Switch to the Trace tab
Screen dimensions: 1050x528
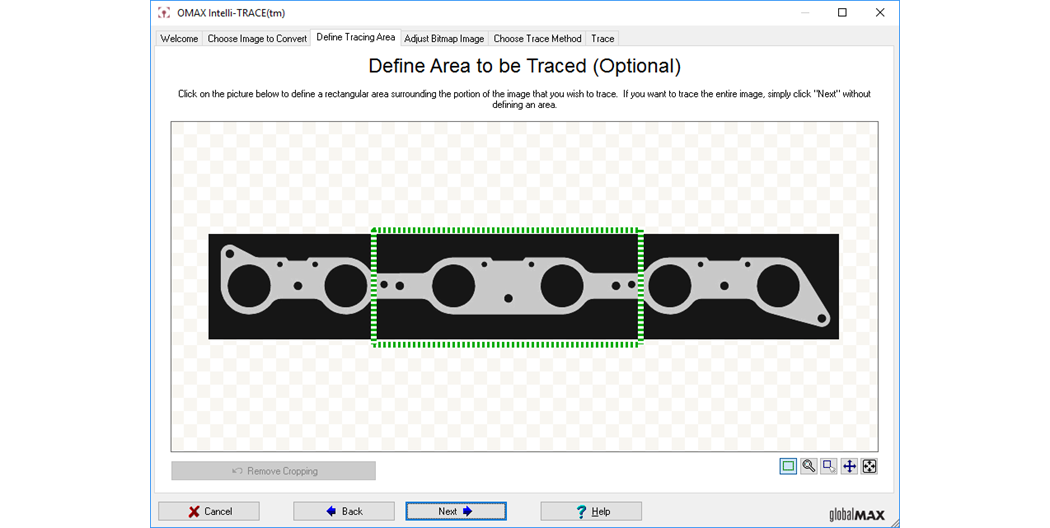point(603,39)
